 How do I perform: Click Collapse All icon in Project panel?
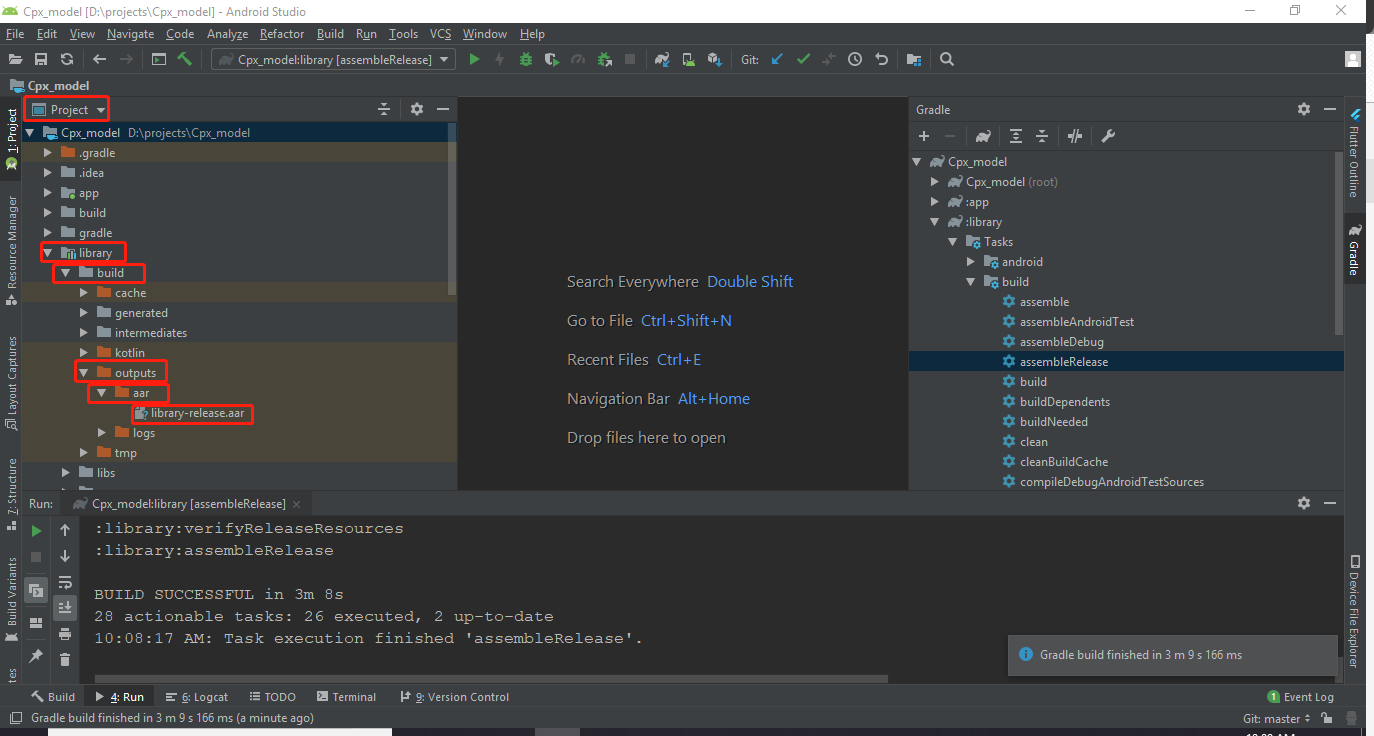click(384, 109)
